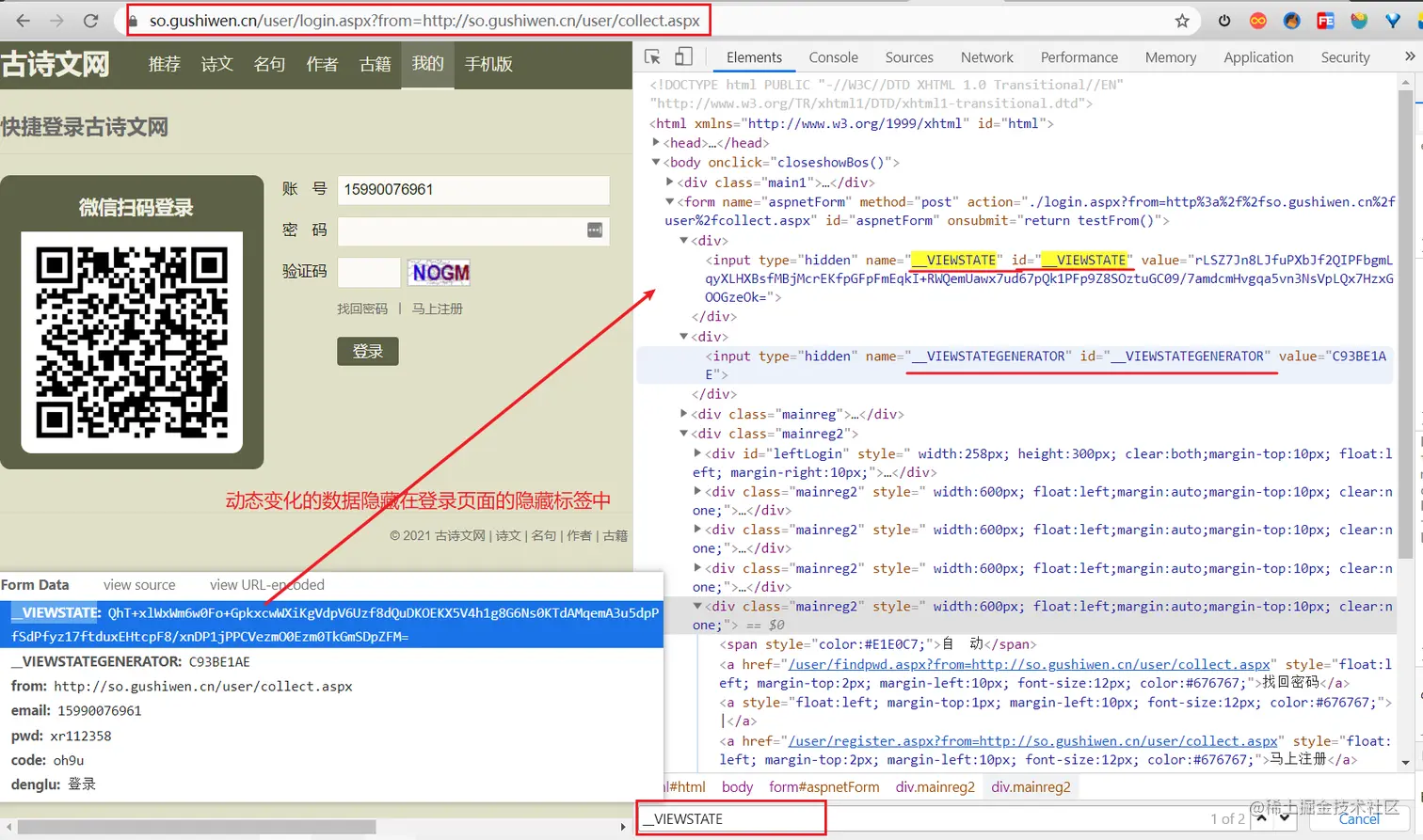
Task: Expand the head element in the DOM tree
Action: [x=657, y=143]
